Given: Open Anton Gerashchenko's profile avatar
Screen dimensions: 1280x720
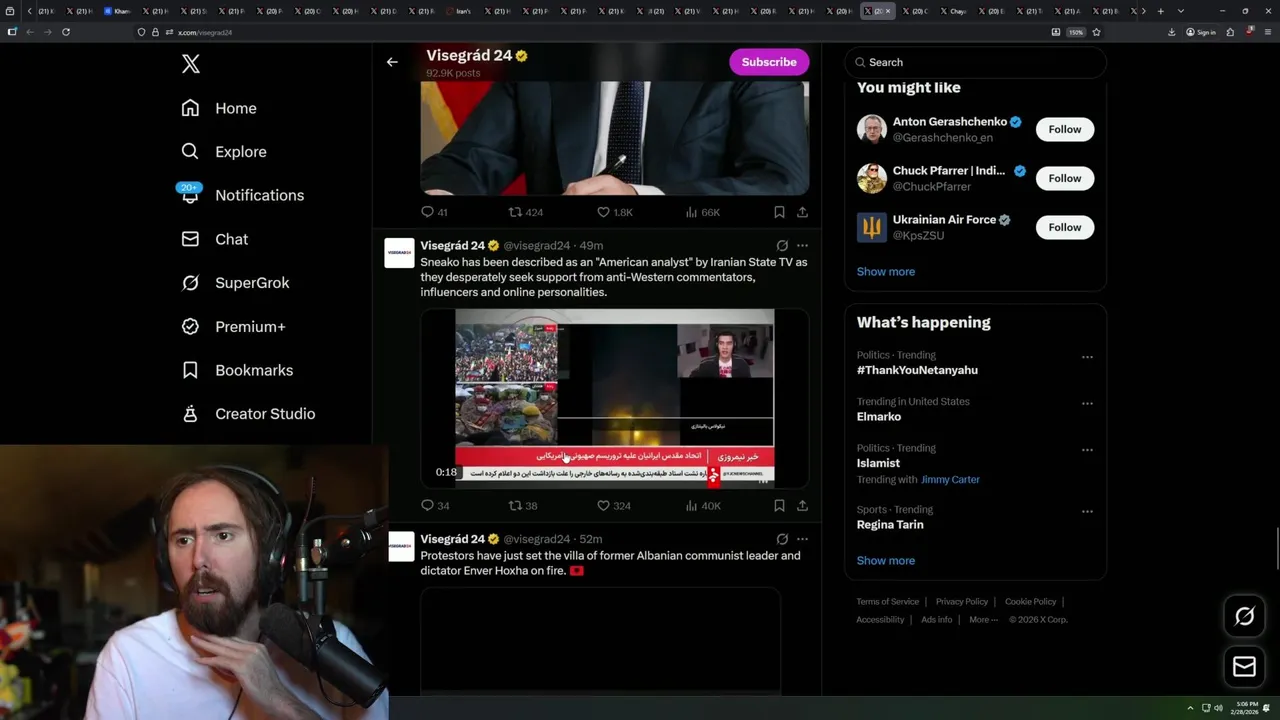Looking at the screenshot, I should [872, 129].
